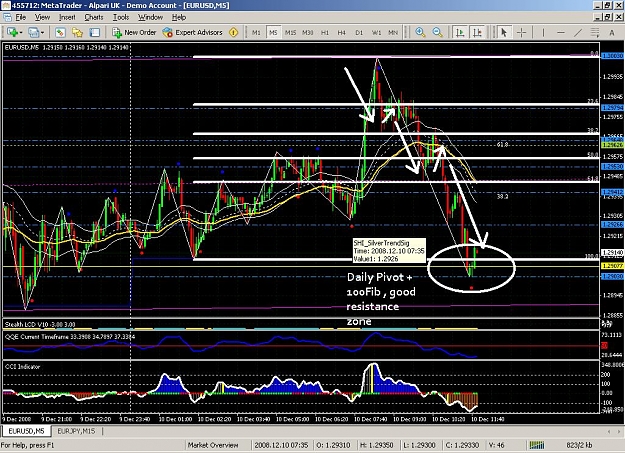625x453 pixels.
Task: Open the Insert menu
Action: pos(67,17)
